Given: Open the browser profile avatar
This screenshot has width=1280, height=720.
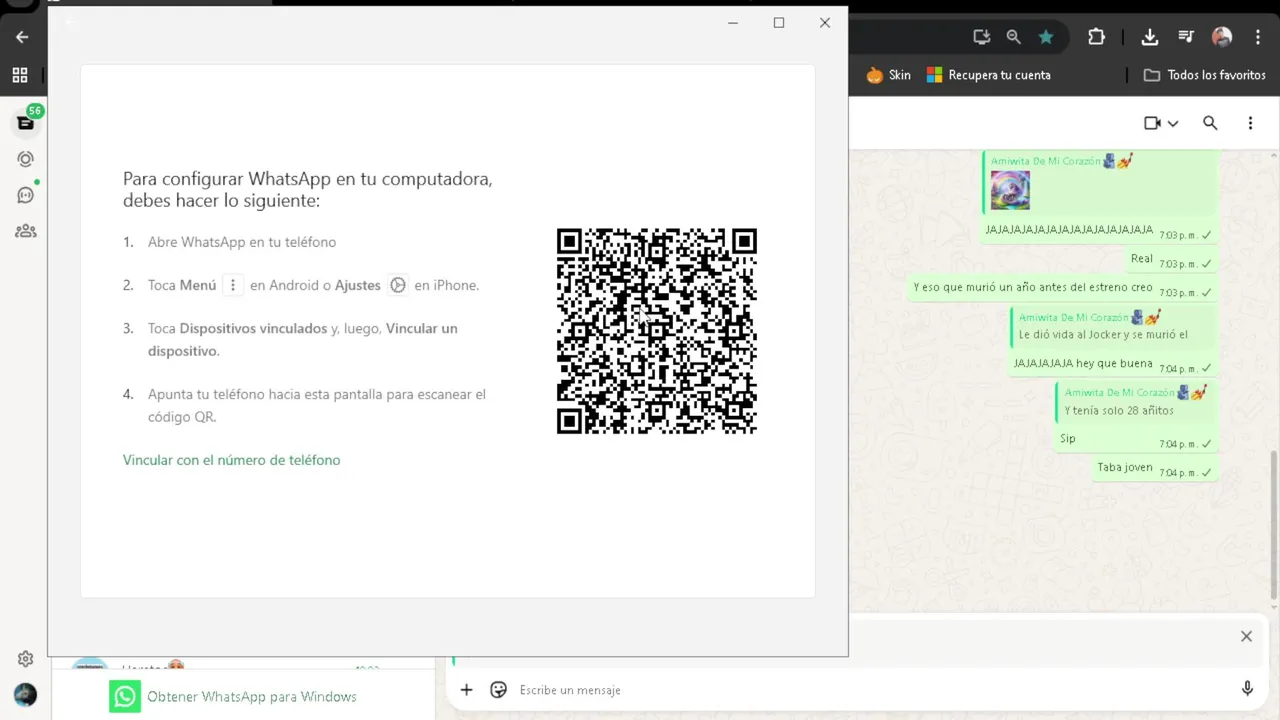Looking at the screenshot, I should point(1222,37).
